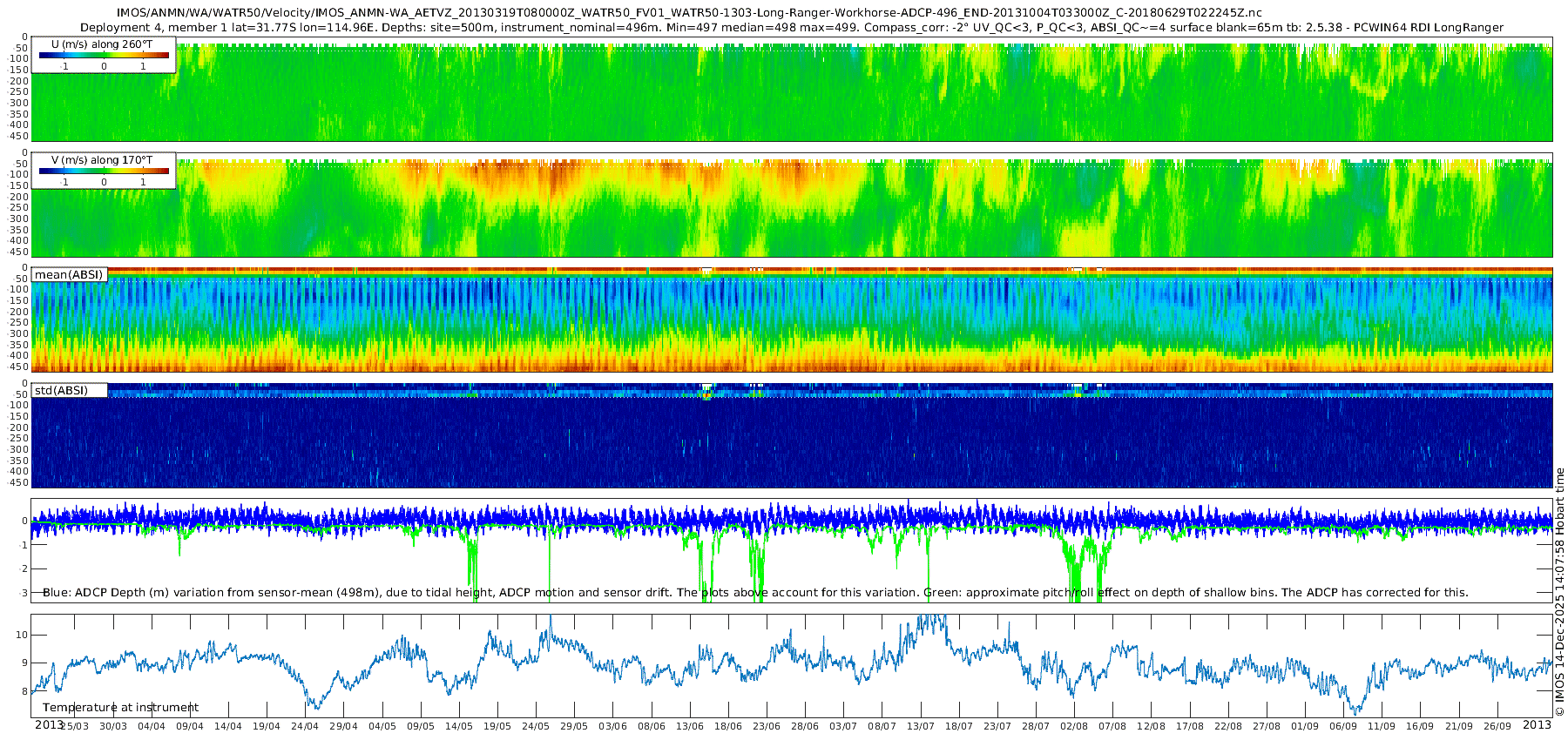
Task: Click the 10 tick on temperature axis
Action: pyautogui.click(x=22, y=635)
